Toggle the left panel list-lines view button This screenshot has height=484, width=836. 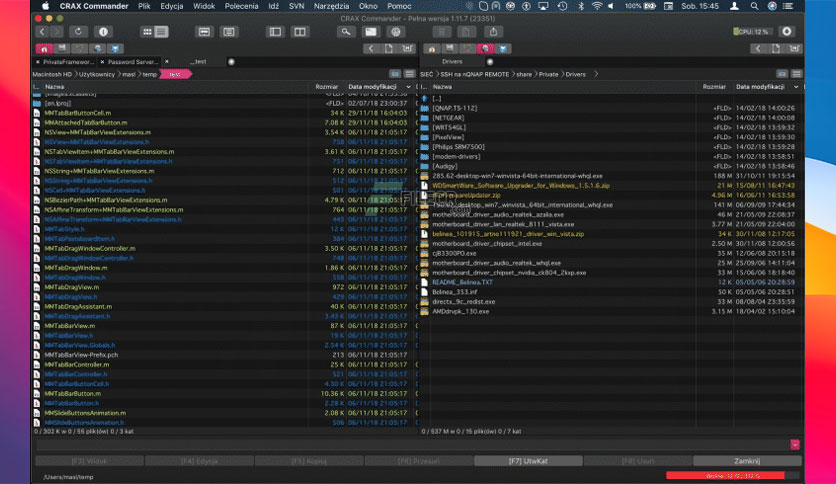click(x=409, y=74)
